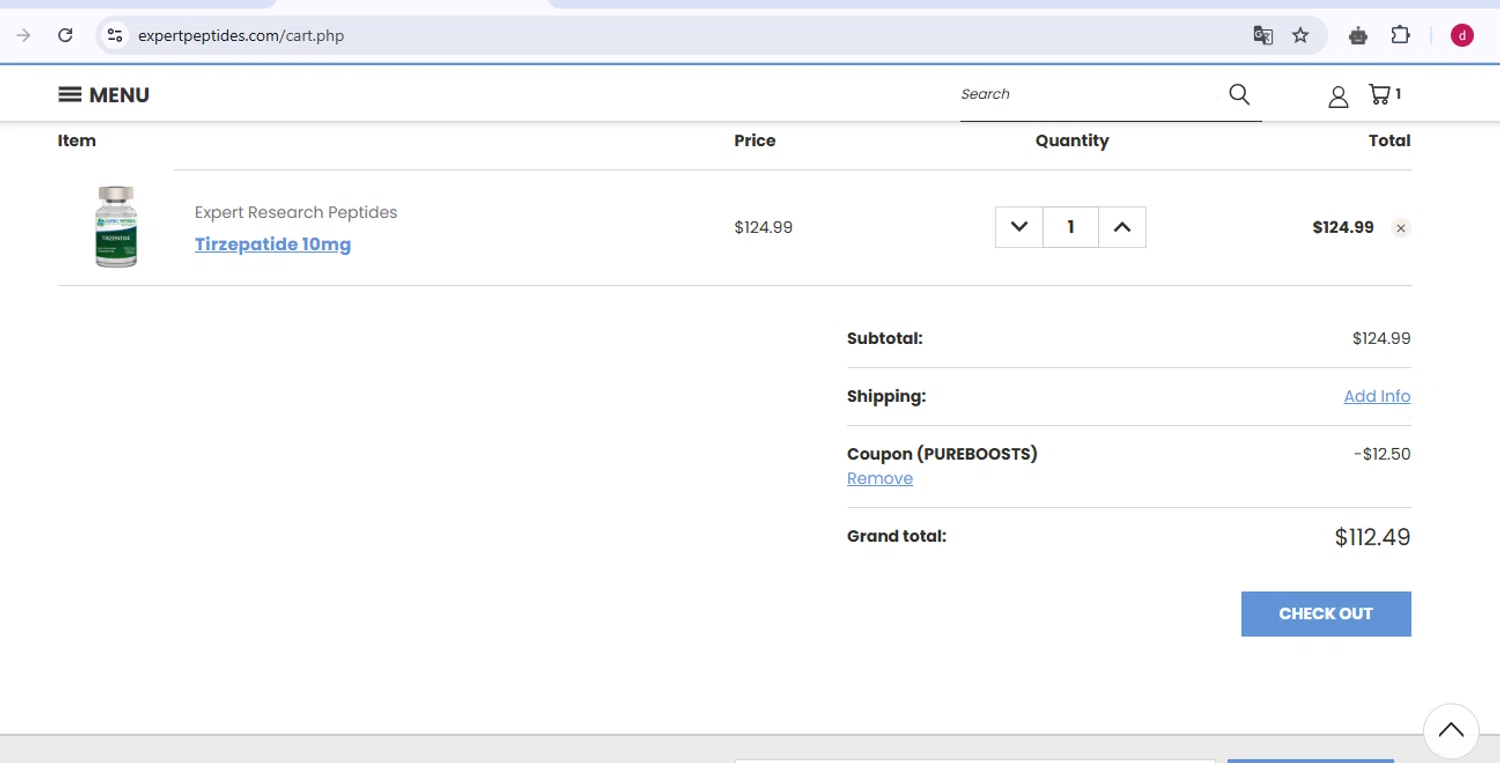
Task: Click the bold row total $124.99
Action: point(1343,227)
